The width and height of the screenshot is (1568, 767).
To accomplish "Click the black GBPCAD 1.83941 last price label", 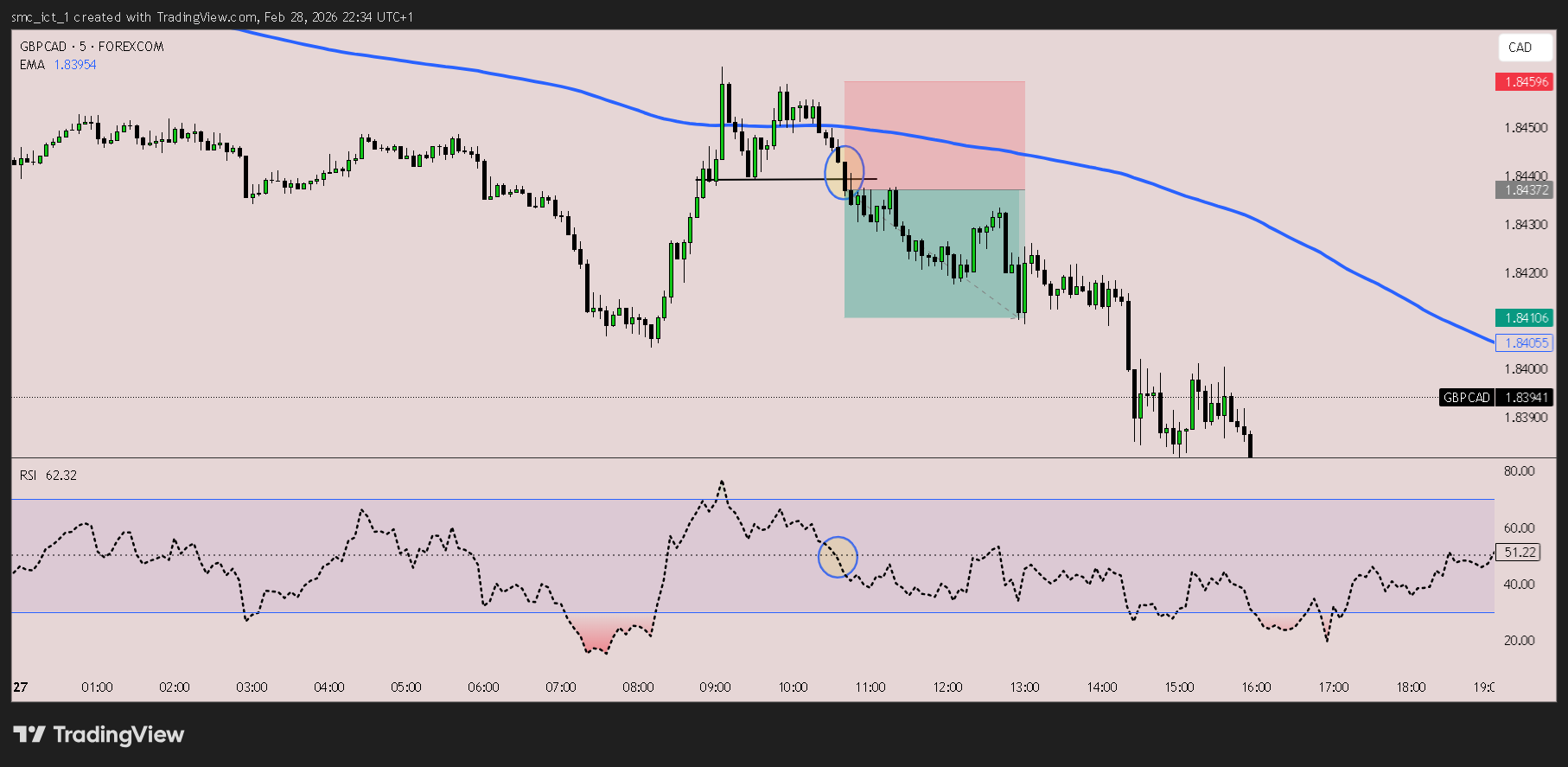I will 1496,398.
